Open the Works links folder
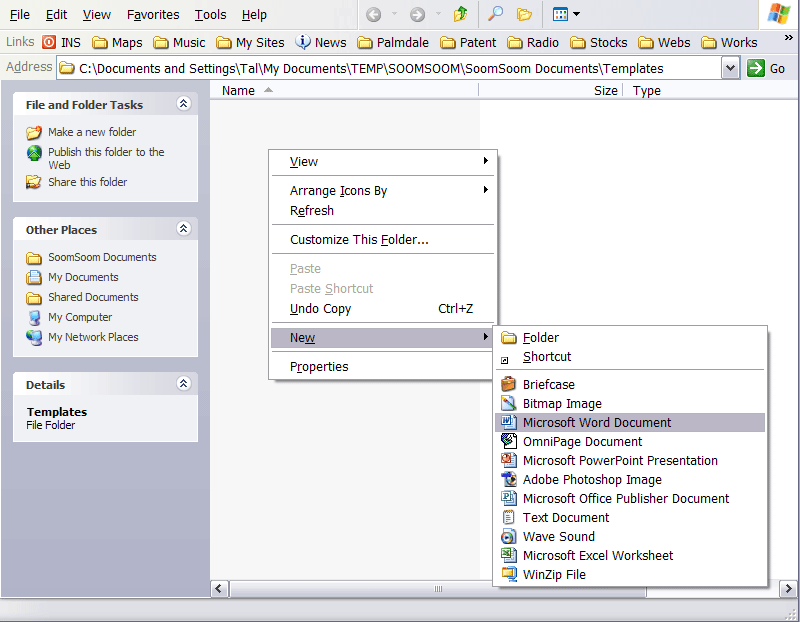Viewport: 800px width, 622px height. [x=729, y=42]
